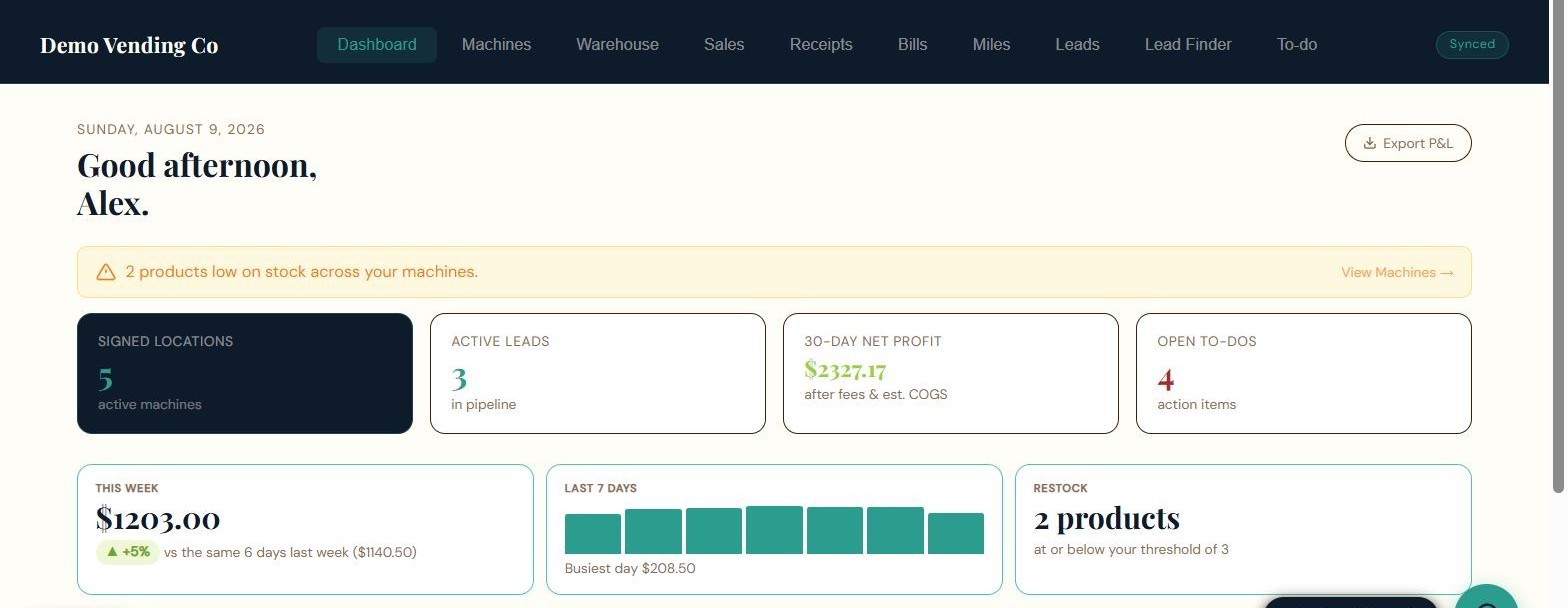Click the +5% change badge
This screenshot has height=608, width=1568.
pyautogui.click(x=128, y=552)
